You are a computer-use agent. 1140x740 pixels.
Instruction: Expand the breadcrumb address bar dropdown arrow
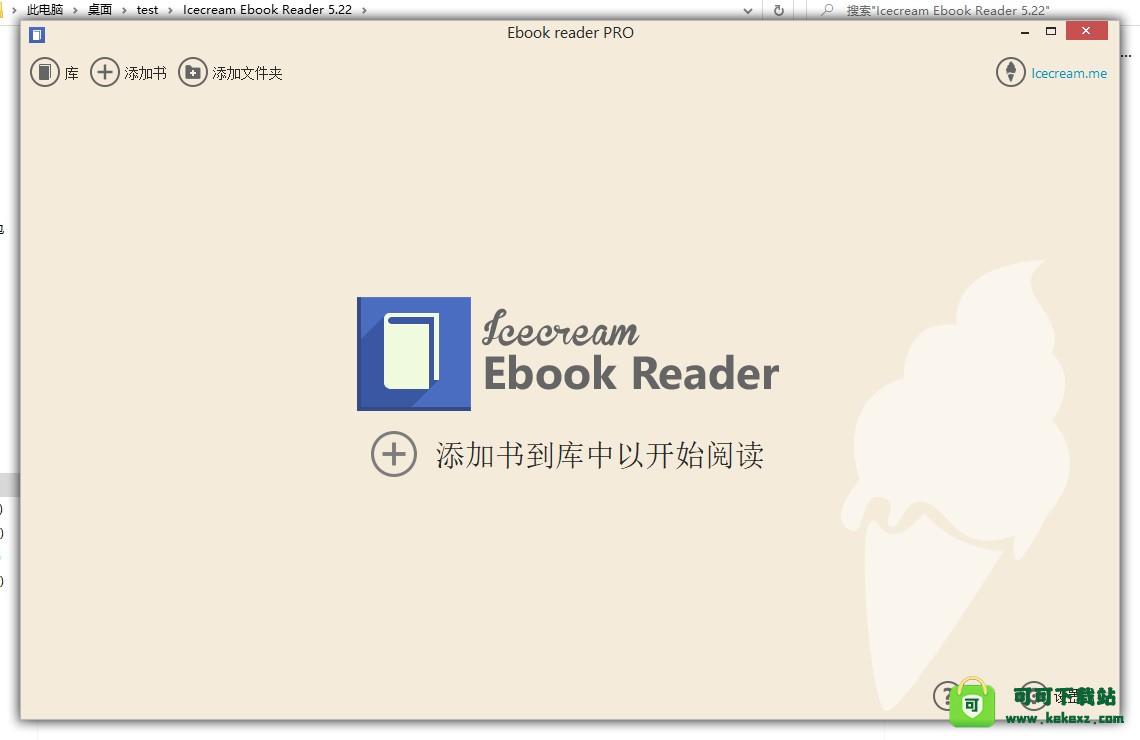pos(748,10)
